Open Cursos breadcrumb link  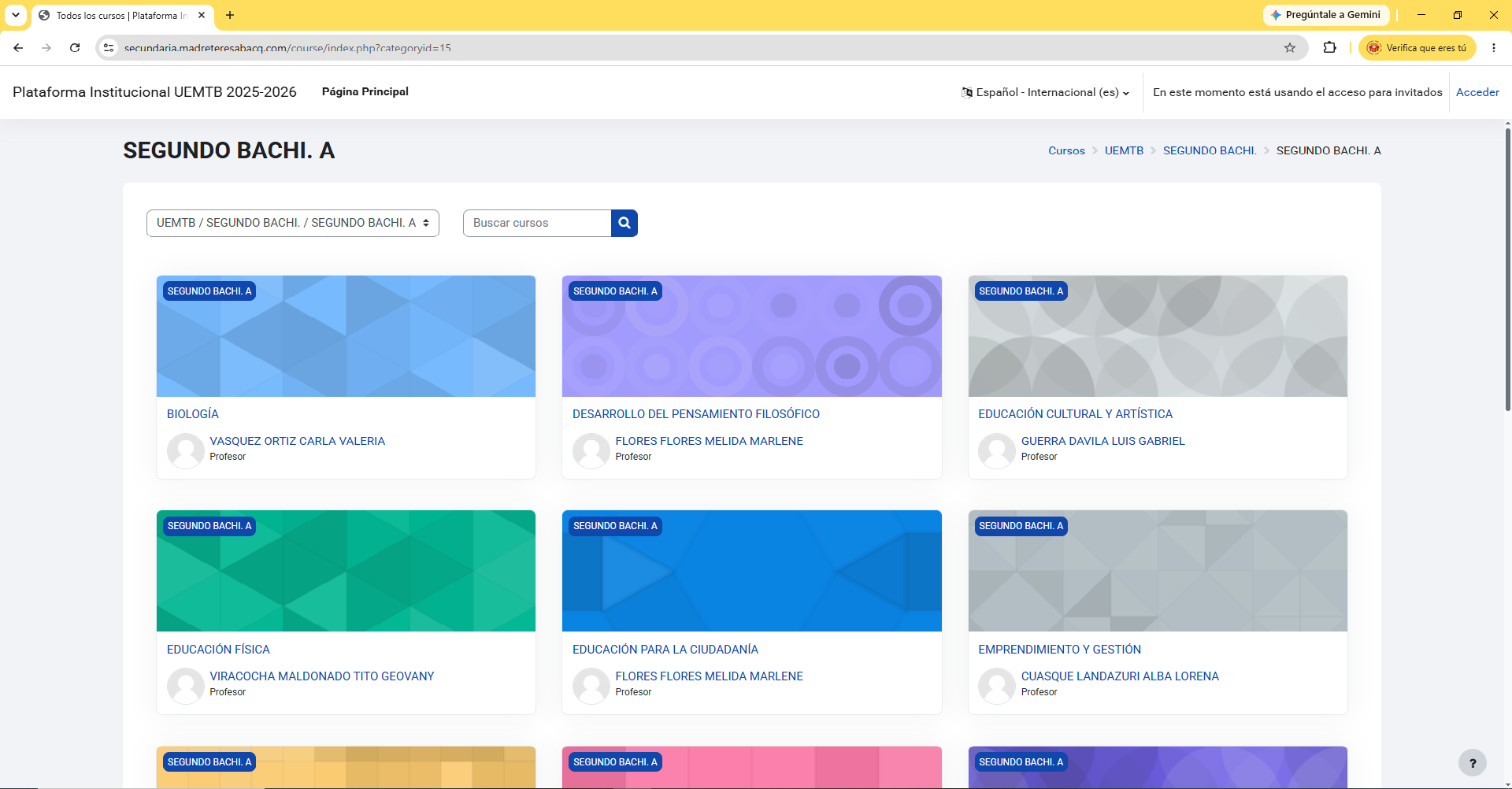coord(1066,150)
